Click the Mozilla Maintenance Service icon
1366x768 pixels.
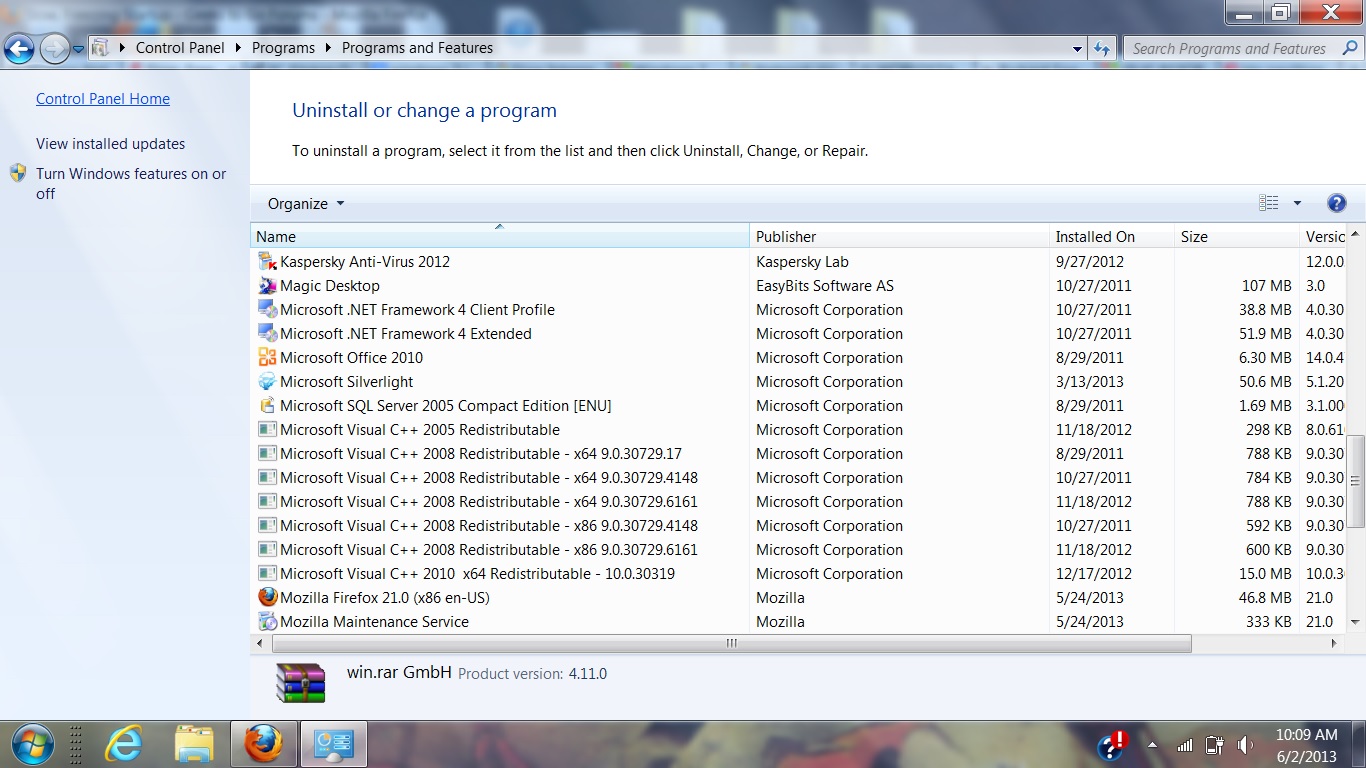click(267, 622)
